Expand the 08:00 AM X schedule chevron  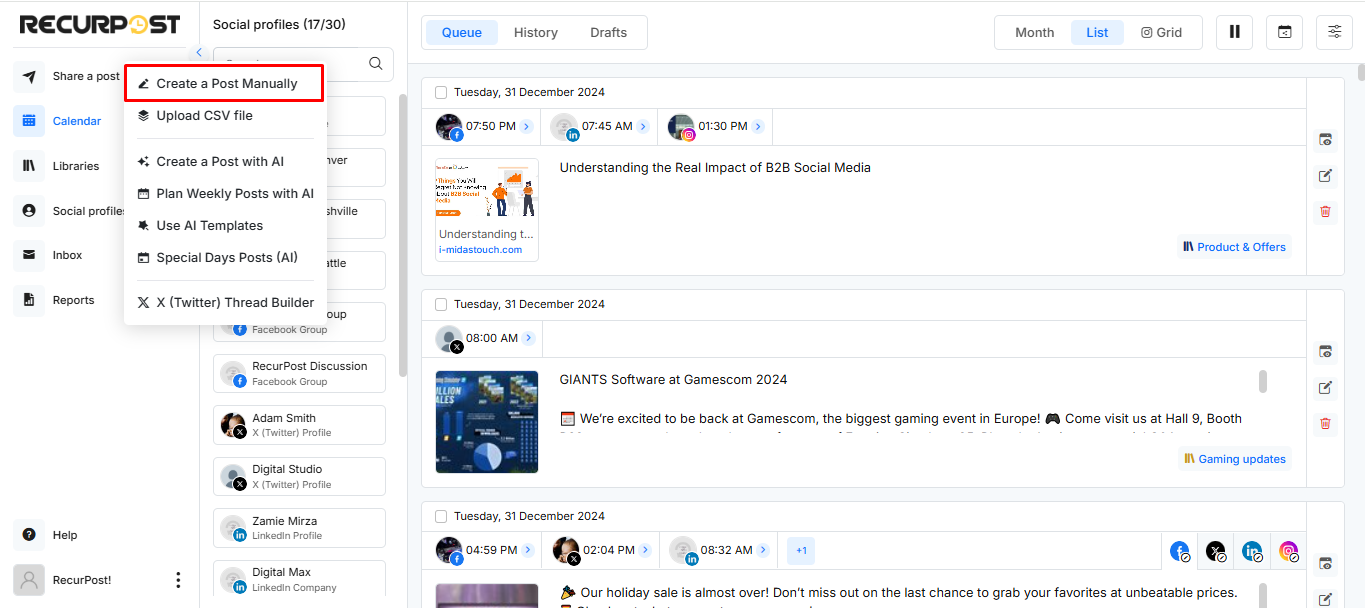tap(529, 338)
